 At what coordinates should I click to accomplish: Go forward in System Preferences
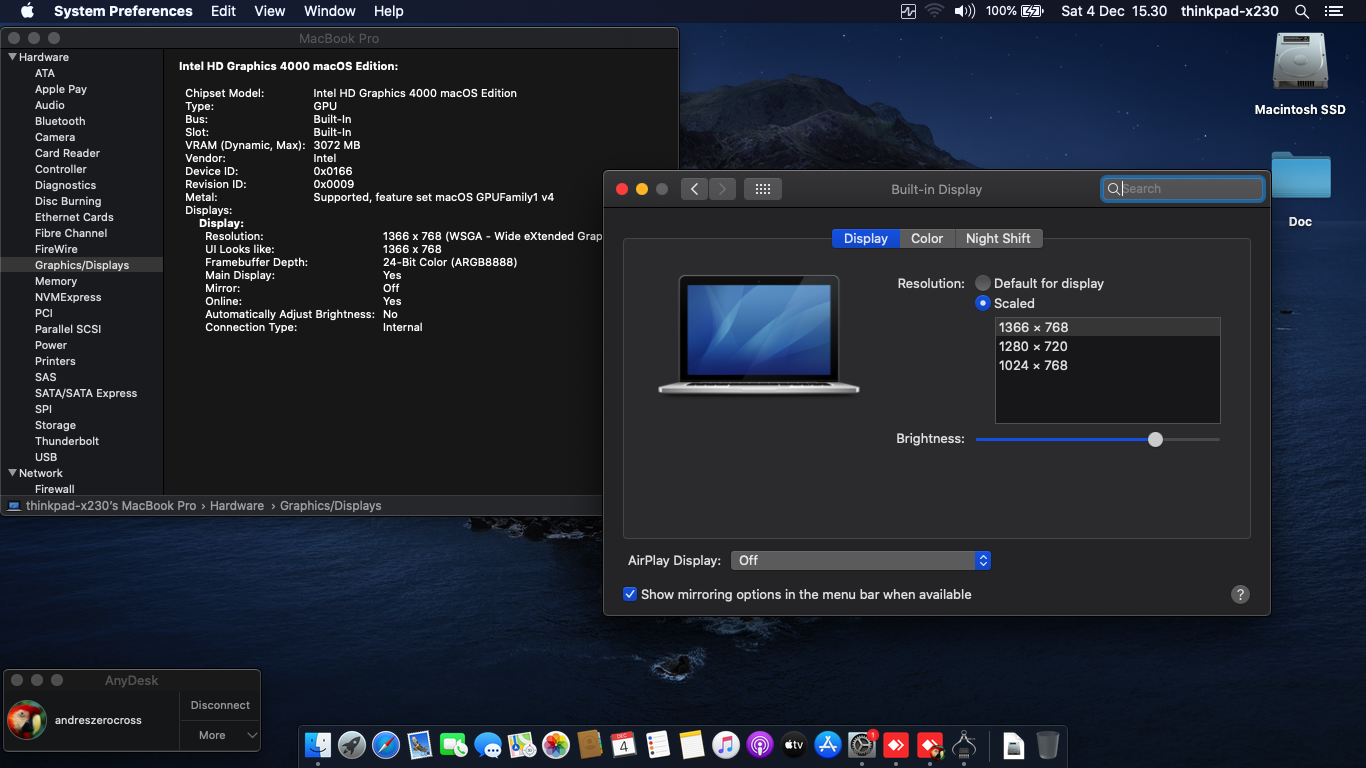(722, 189)
